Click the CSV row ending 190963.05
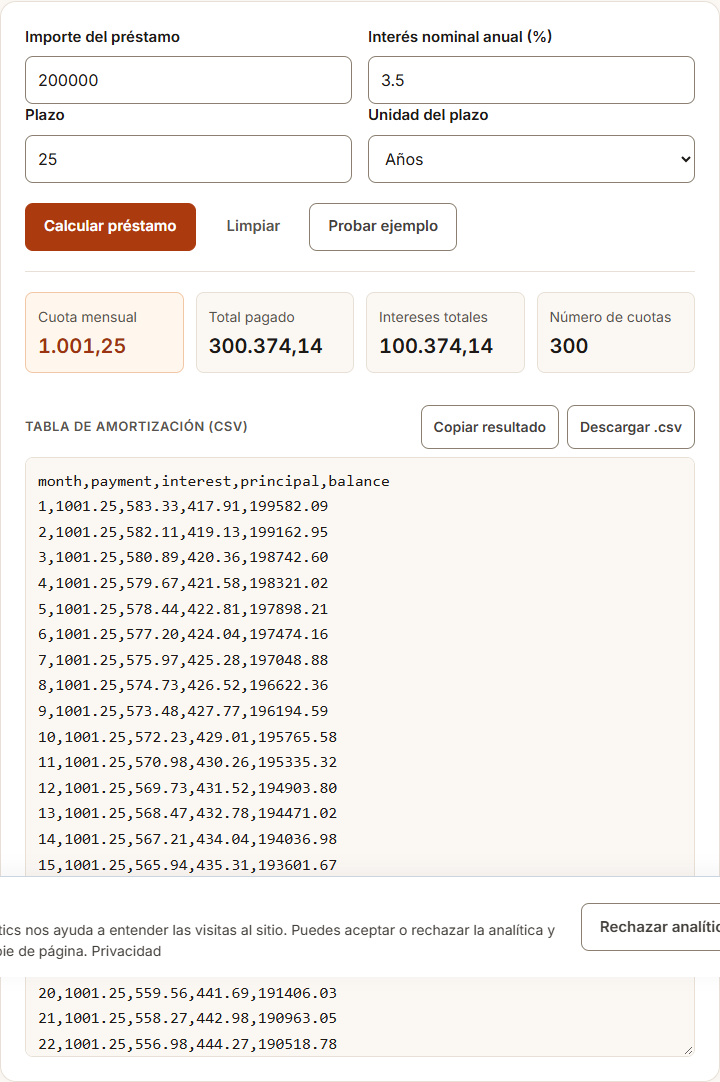This screenshot has height=1082, width=720. tap(188, 1019)
